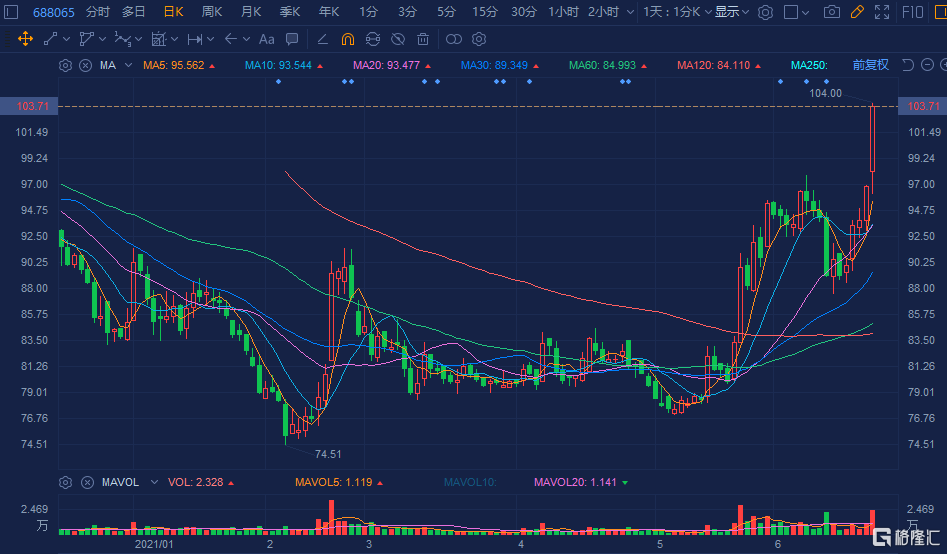The width and height of the screenshot is (947, 554).
Task: Open the layout square dropdown
Action: [x=796, y=12]
